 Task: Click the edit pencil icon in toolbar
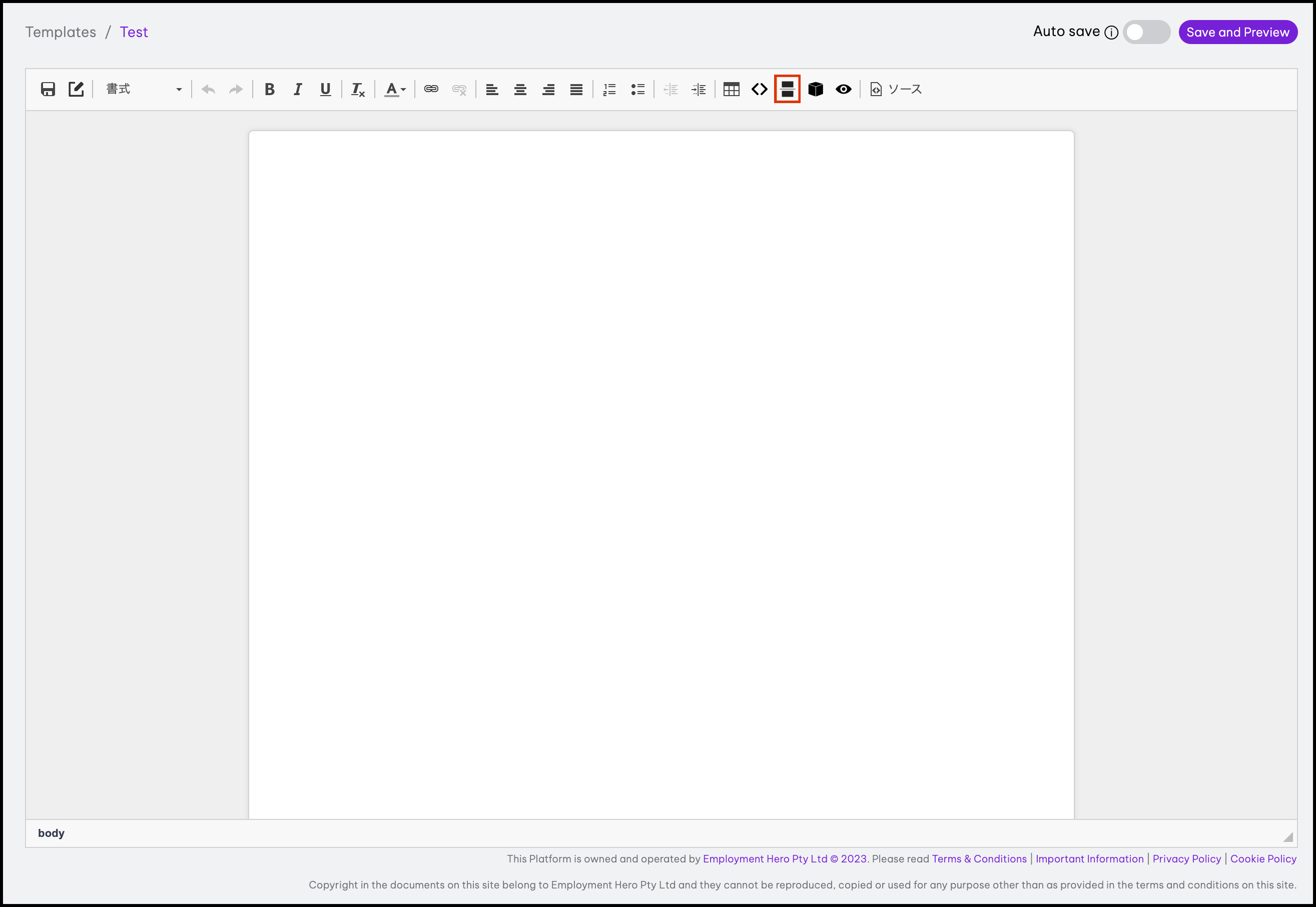click(76, 89)
